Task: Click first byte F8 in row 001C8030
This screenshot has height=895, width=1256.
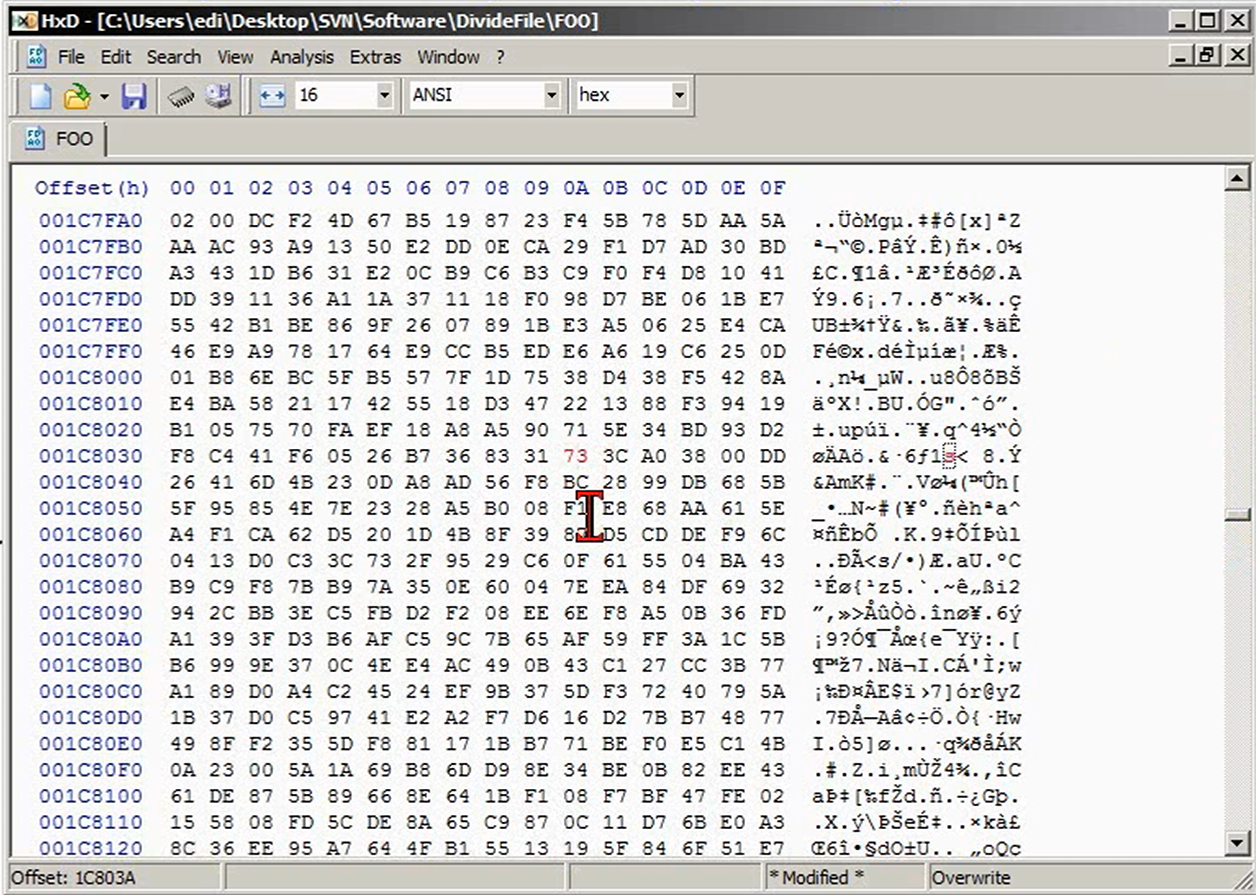Action: [182, 456]
